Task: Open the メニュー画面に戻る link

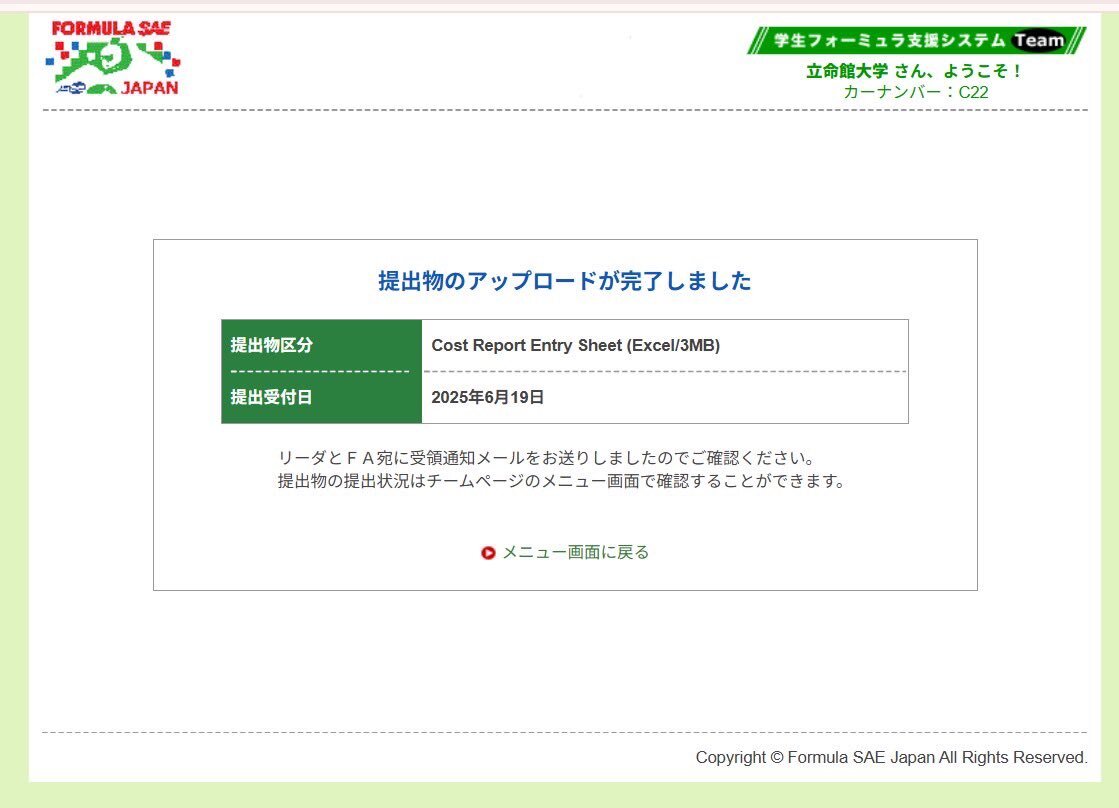Action: tap(576, 552)
